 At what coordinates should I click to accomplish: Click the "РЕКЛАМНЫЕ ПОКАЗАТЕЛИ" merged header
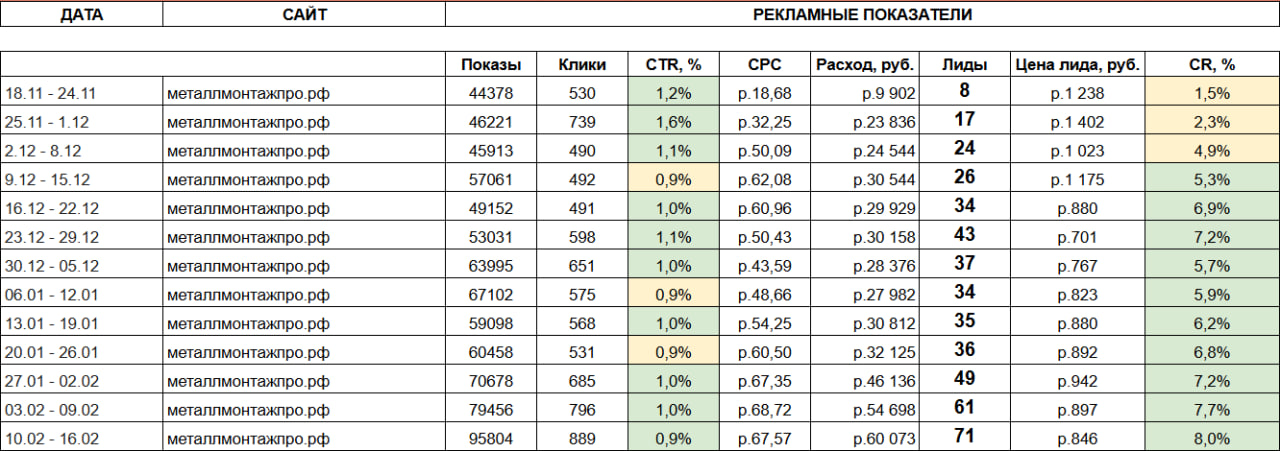[x=862, y=15]
